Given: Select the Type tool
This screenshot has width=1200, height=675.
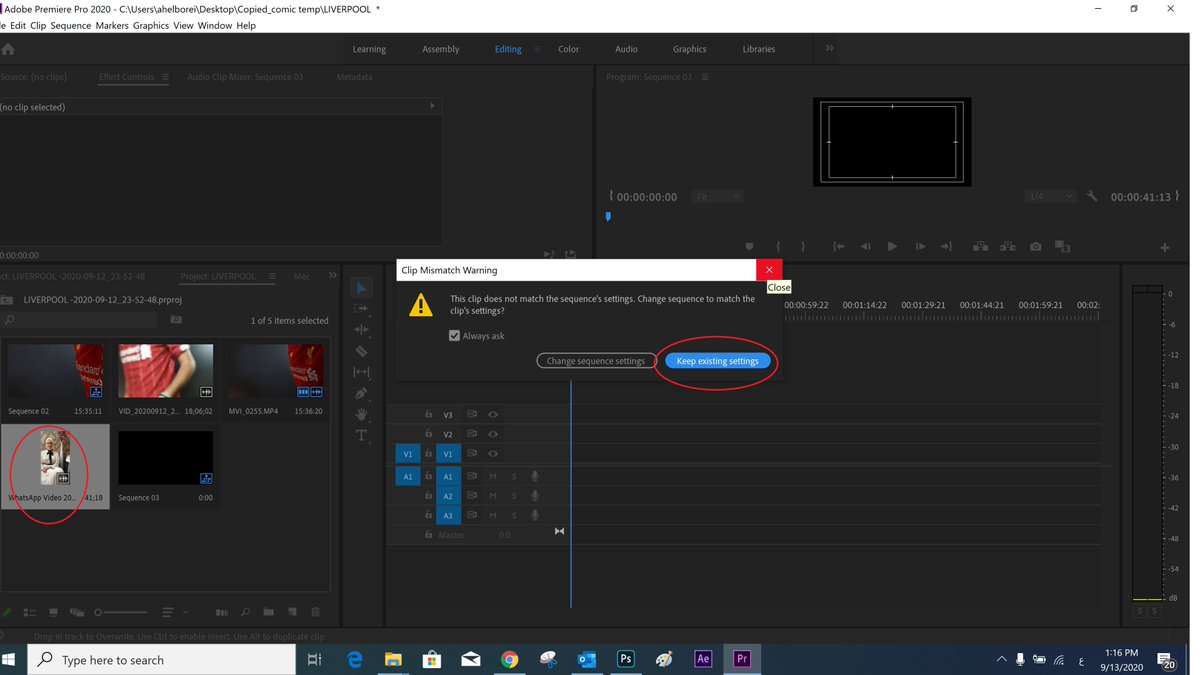Looking at the screenshot, I should [x=361, y=435].
